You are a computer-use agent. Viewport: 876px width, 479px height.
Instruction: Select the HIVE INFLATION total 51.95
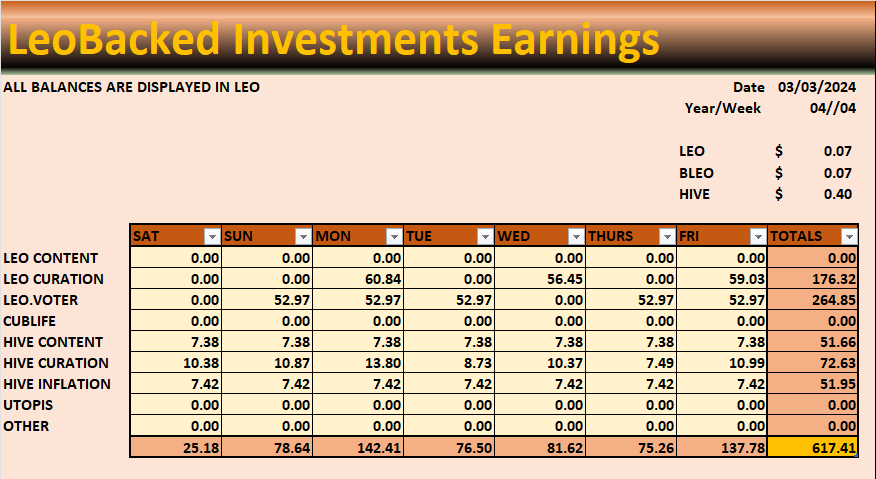(813, 384)
